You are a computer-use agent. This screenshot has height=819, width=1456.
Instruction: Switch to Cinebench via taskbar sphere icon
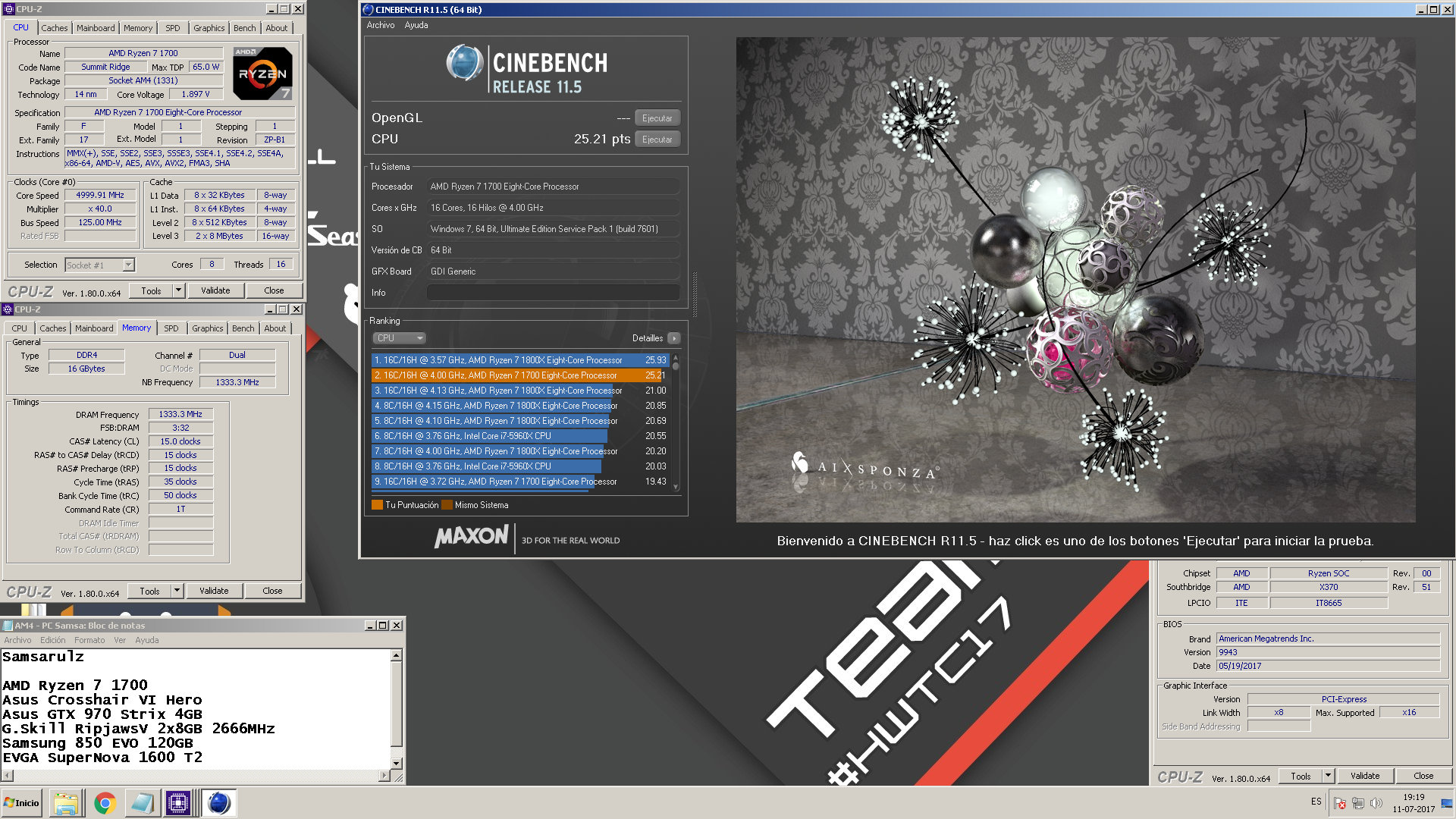[x=218, y=803]
